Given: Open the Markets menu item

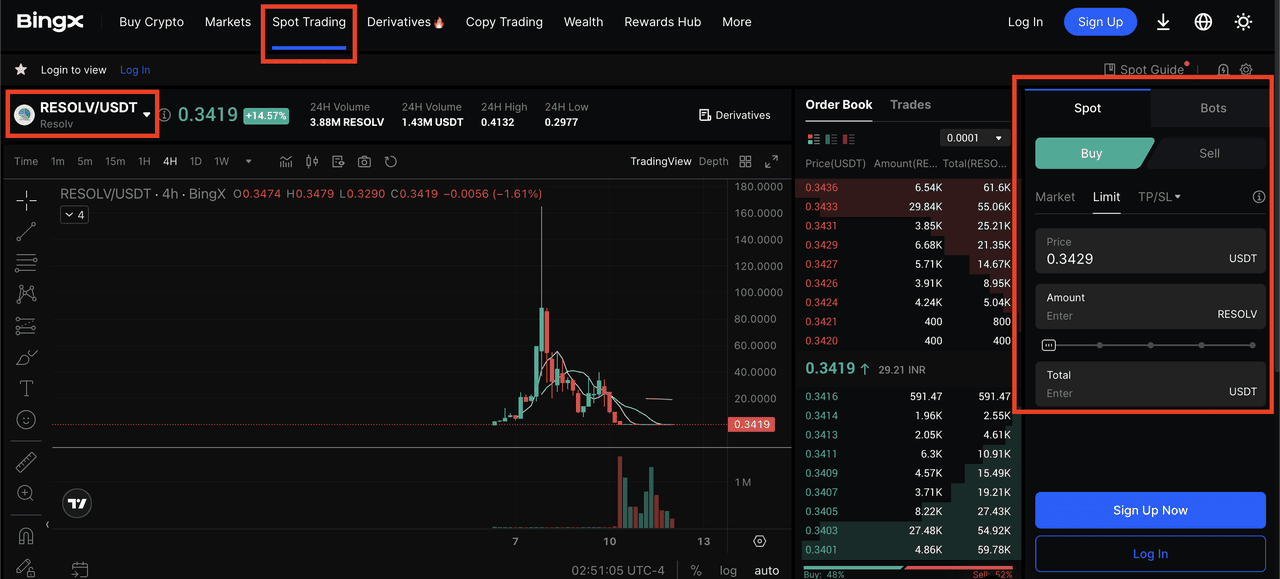Looking at the screenshot, I should [228, 22].
